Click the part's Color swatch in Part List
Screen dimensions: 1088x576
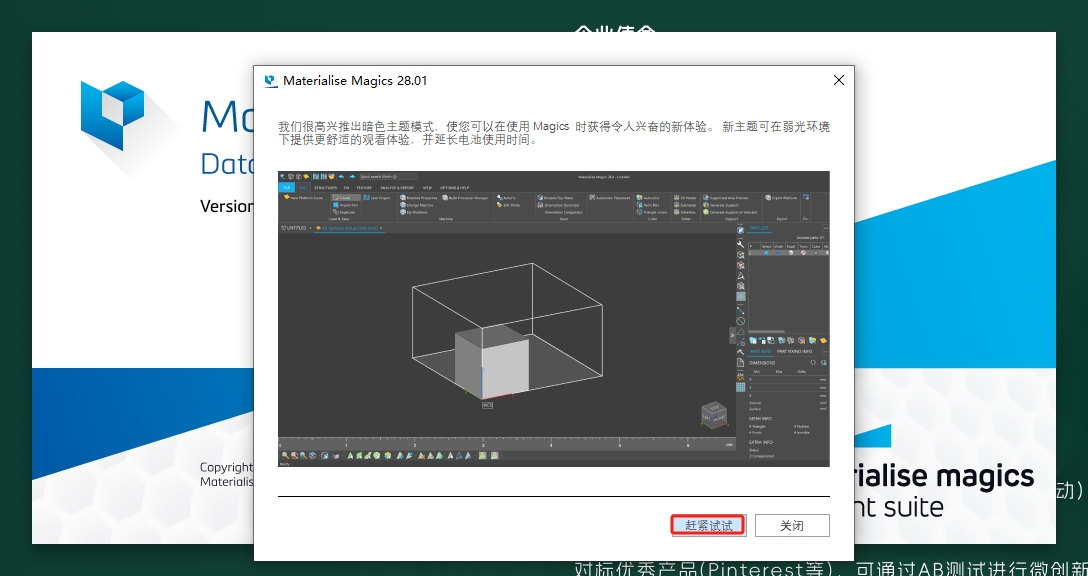coord(816,252)
